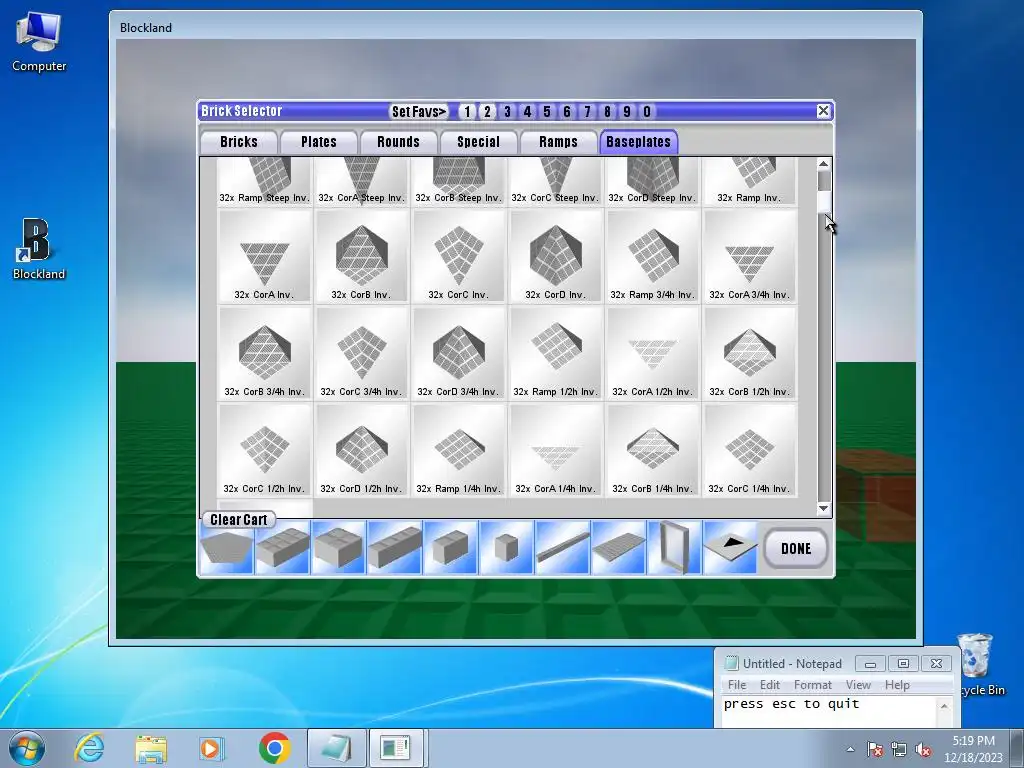Viewport: 1024px width, 768px height.
Task: Choose the 32x CorD Inv. brick
Action: (555, 256)
